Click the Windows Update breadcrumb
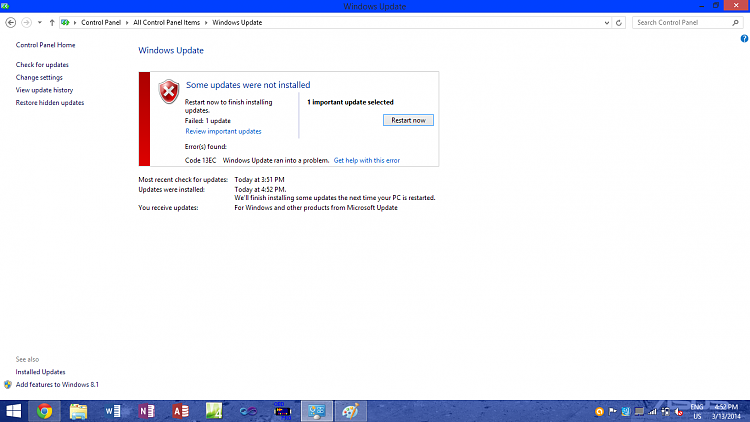Viewport: 750px width, 422px height. [237, 22]
